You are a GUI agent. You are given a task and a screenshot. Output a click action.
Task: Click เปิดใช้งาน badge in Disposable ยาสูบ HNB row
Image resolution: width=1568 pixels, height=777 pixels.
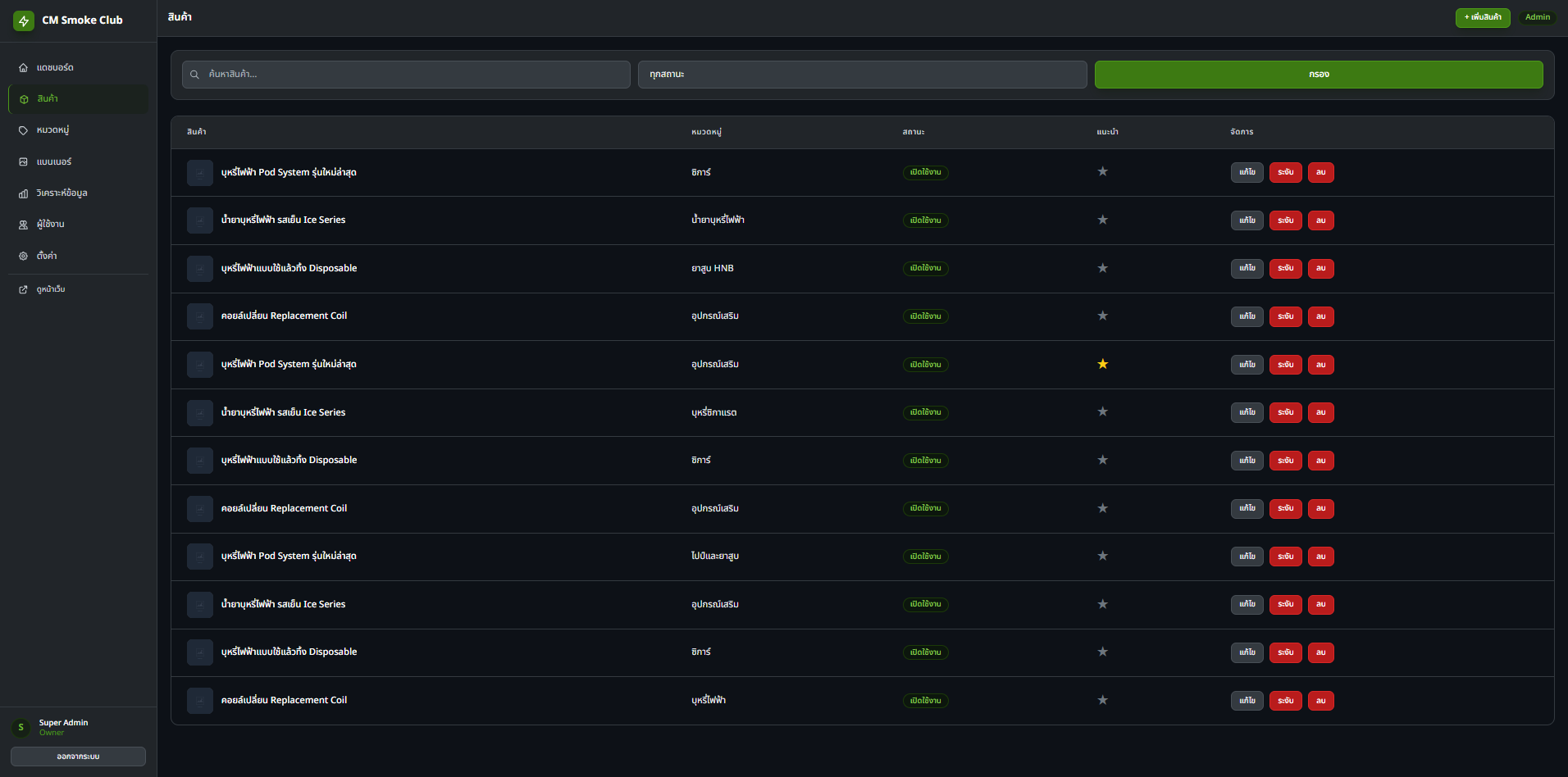pyautogui.click(x=926, y=268)
